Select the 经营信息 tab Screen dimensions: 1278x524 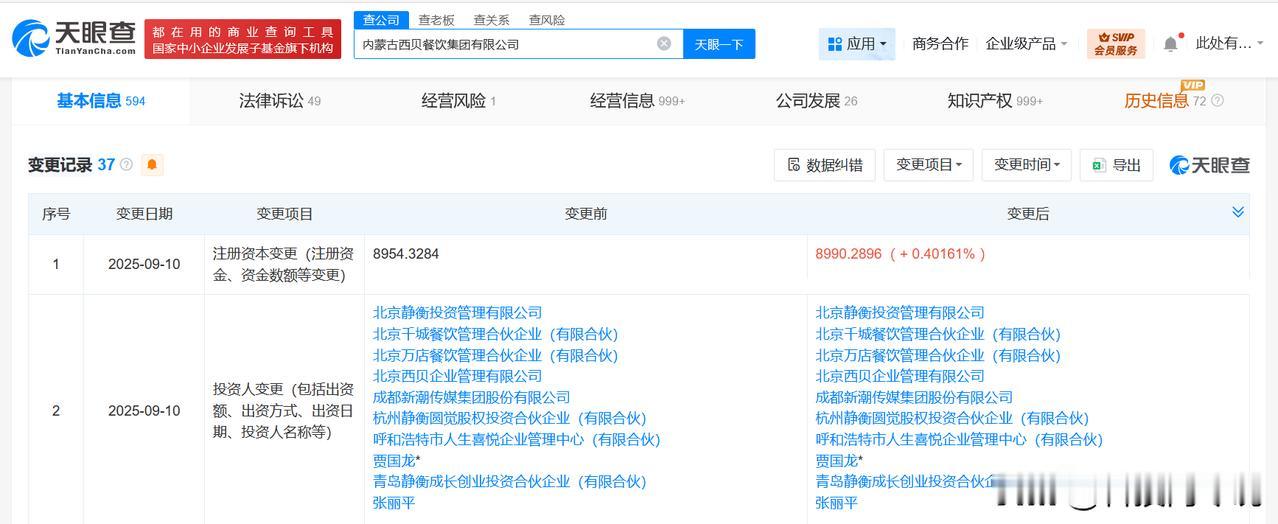tap(637, 101)
